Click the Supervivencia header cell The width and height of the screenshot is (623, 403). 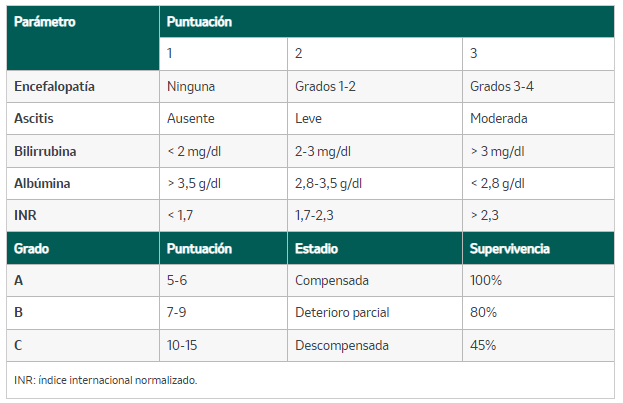click(x=538, y=248)
